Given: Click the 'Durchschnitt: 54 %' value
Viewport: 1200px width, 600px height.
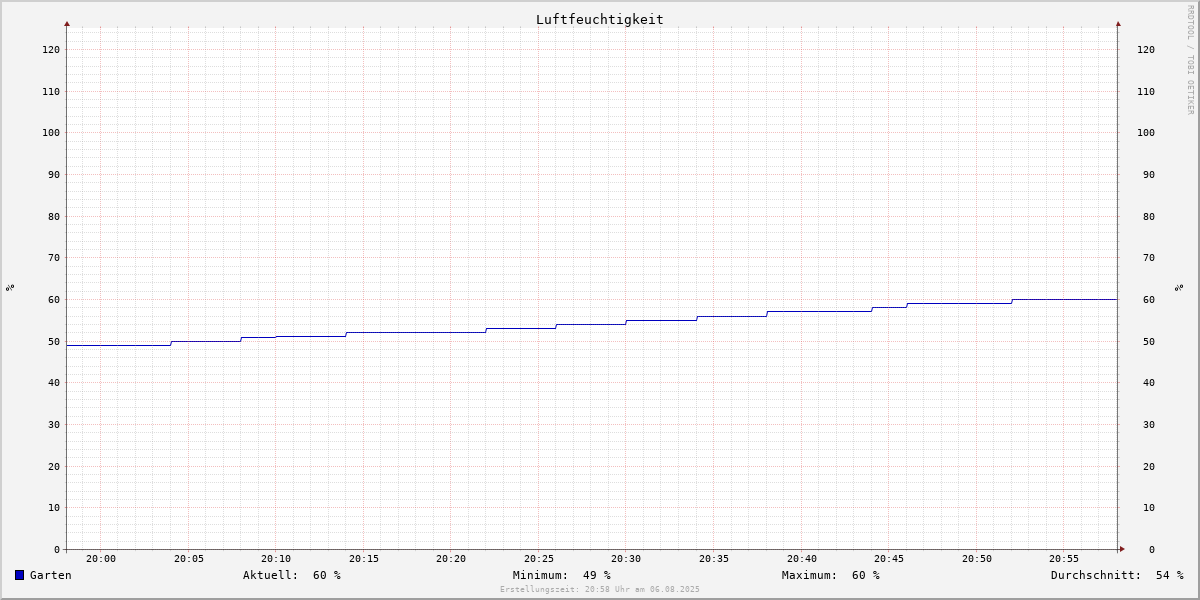Looking at the screenshot, I should 1117,575.
